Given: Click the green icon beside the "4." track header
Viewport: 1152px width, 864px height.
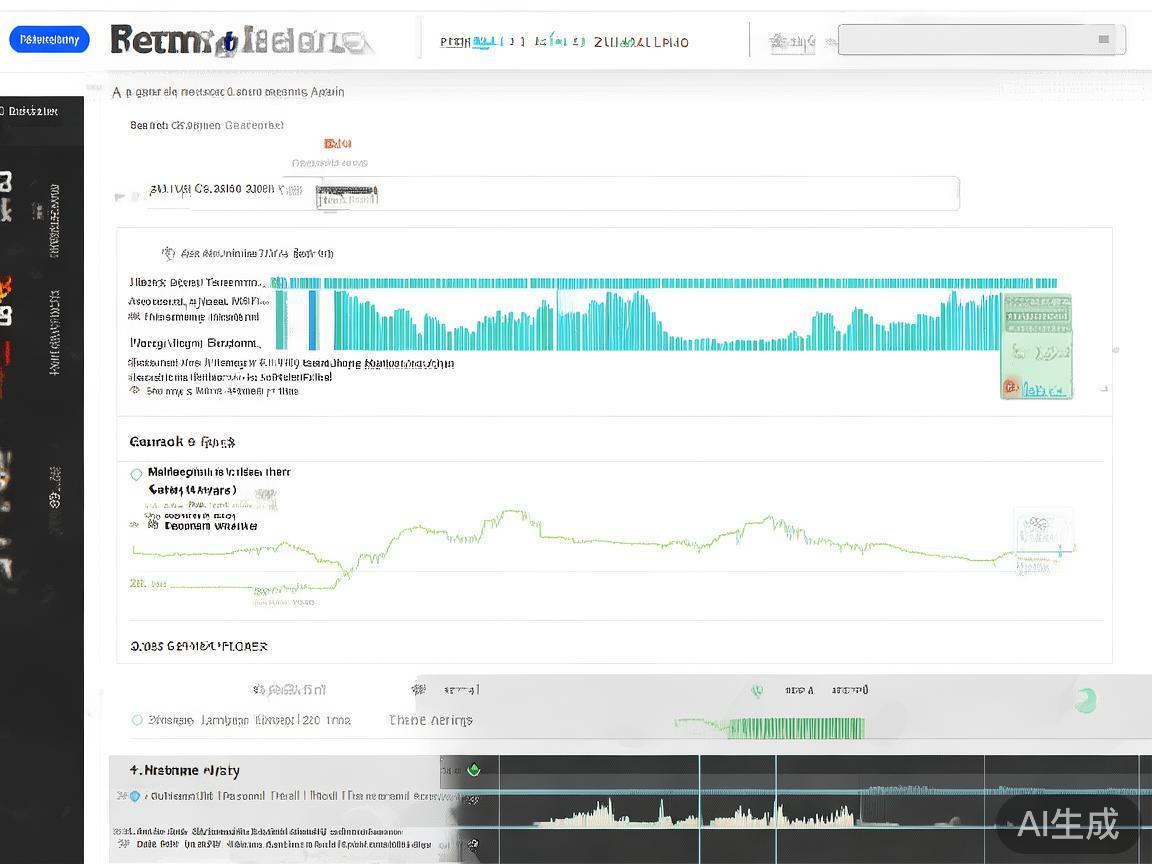Looking at the screenshot, I should coord(474,770).
